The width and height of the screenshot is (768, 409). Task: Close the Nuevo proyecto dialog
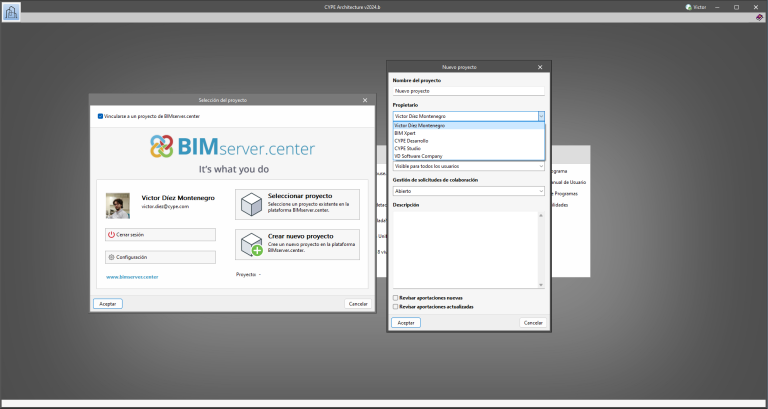pos(540,67)
